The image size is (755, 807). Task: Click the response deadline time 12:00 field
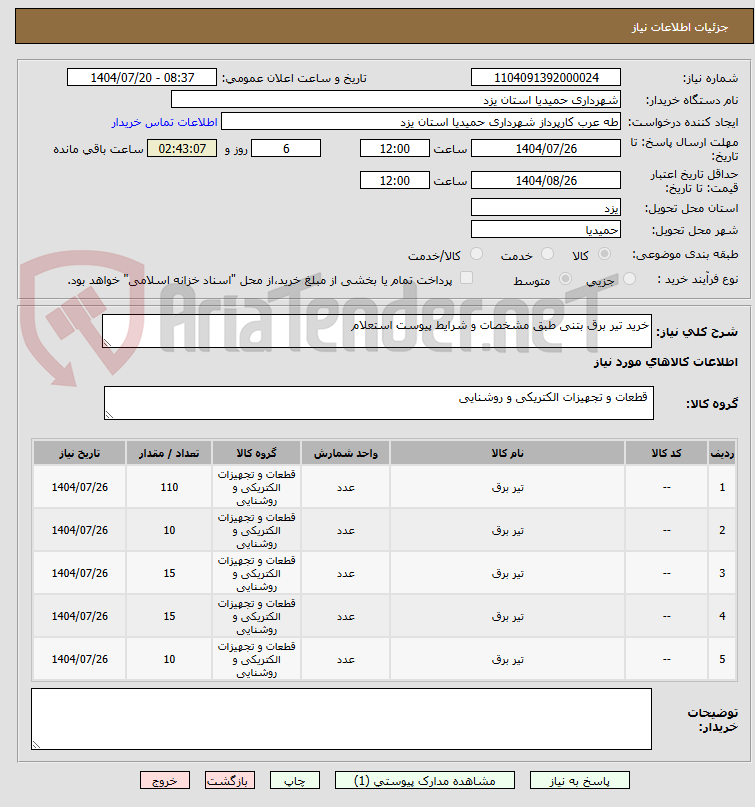[x=395, y=148]
